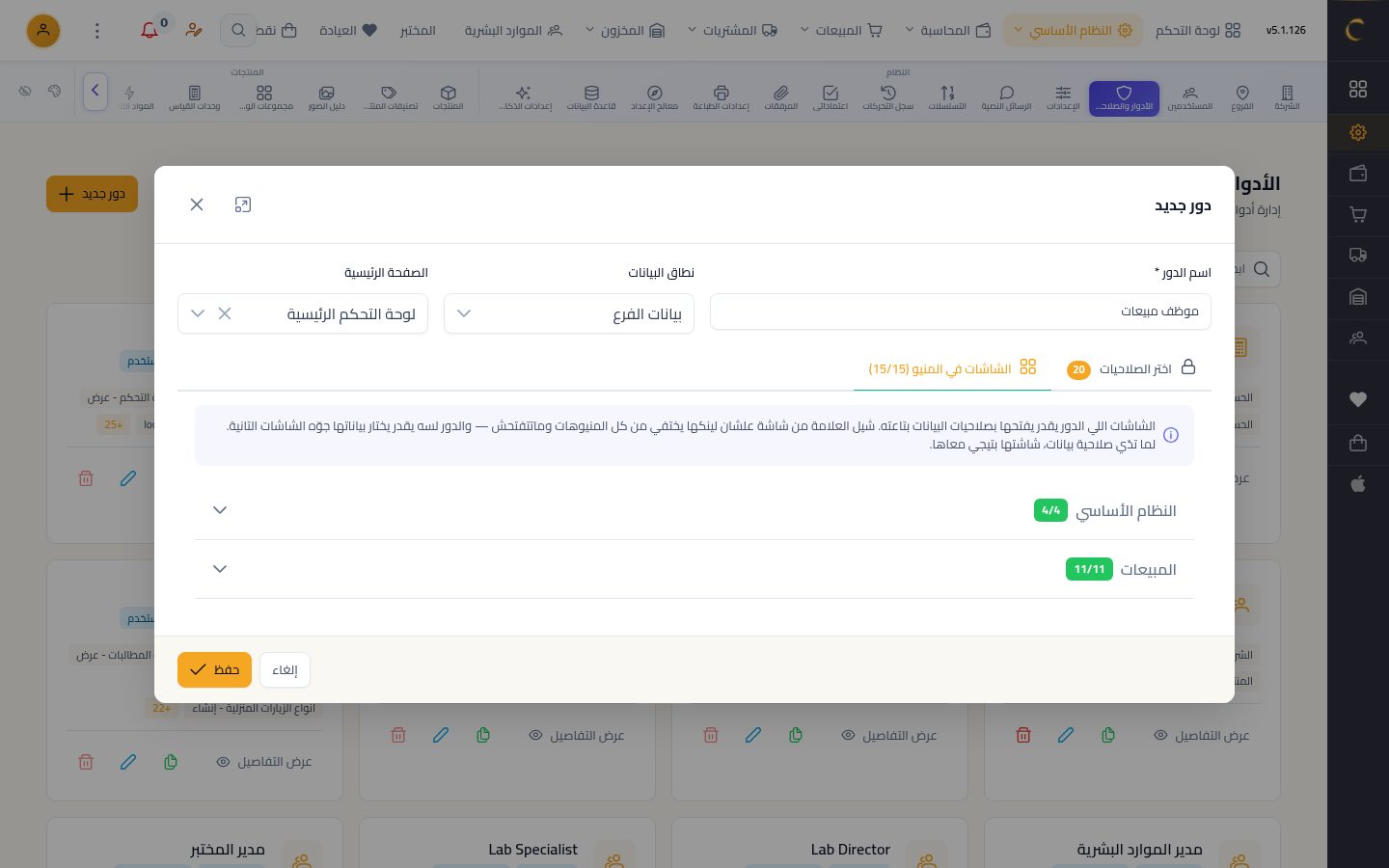The image size is (1389, 868).
Task: Open the data scope (نطاق البيانات) dropdown
Action: (x=569, y=313)
